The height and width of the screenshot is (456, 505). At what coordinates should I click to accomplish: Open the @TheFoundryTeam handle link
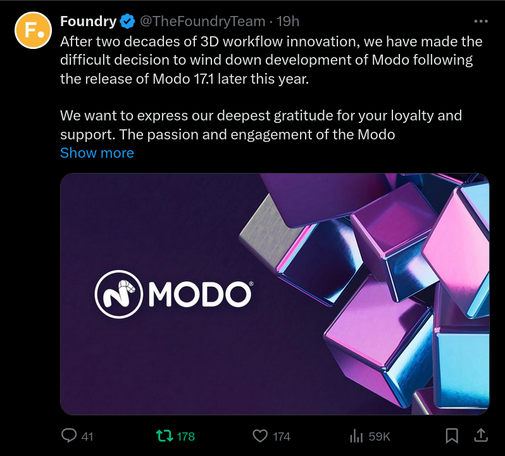click(202, 21)
